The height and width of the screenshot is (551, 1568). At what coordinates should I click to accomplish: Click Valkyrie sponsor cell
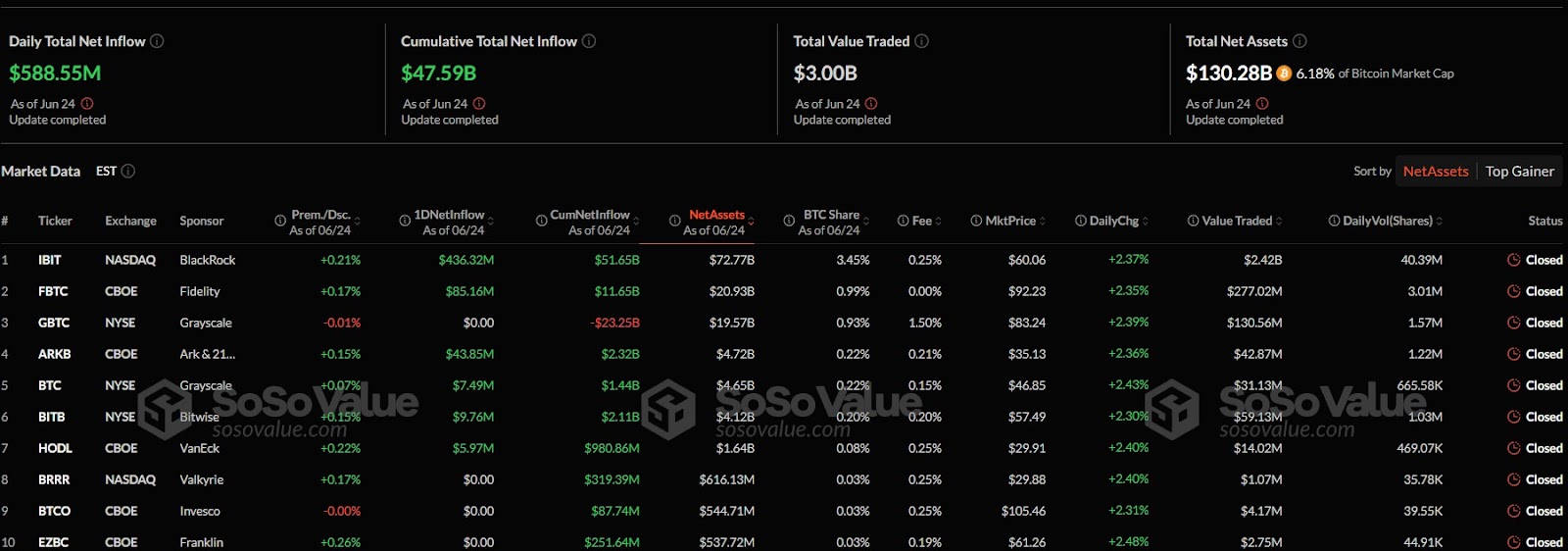tap(202, 479)
